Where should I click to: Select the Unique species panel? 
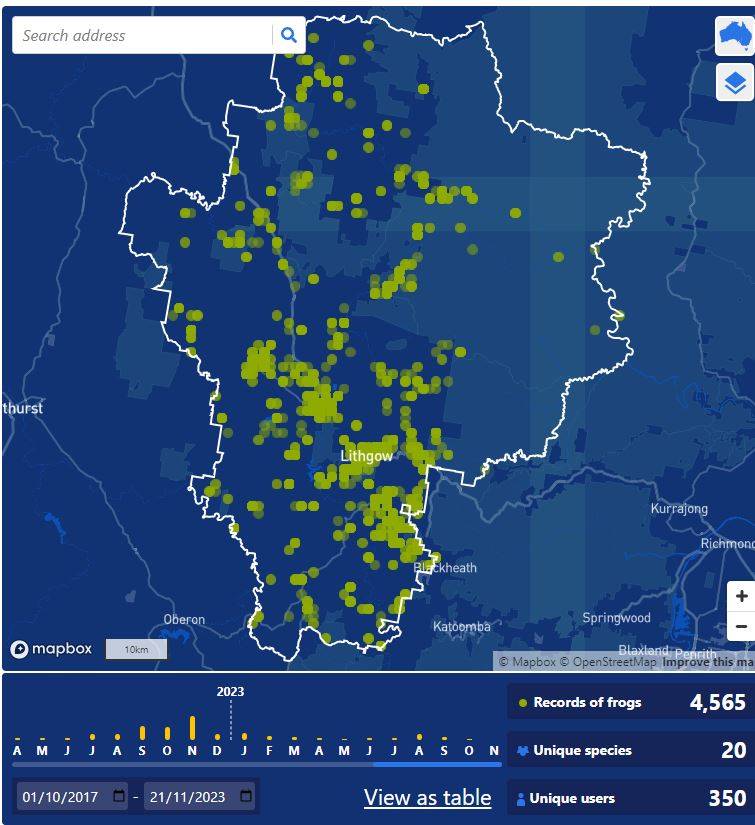click(630, 750)
